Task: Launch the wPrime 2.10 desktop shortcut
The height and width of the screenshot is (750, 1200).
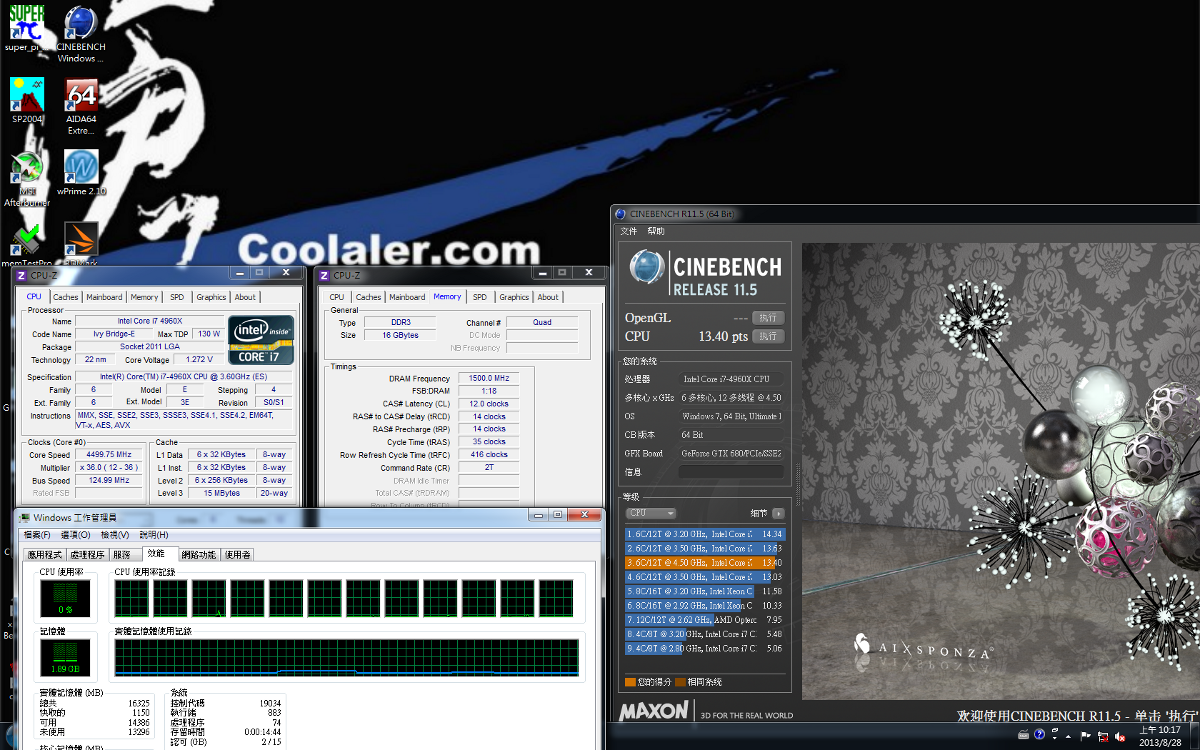Action: pyautogui.click(x=81, y=172)
